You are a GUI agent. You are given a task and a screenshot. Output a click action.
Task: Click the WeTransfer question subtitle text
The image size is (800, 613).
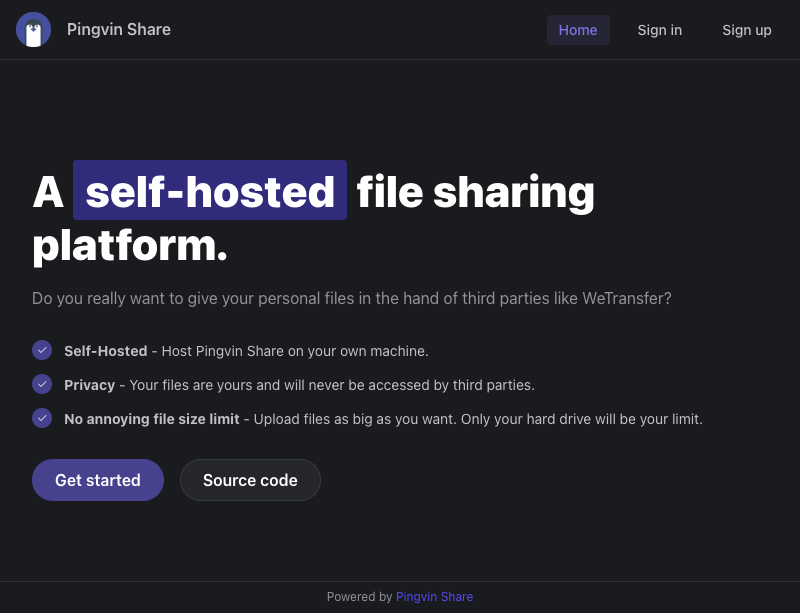click(352, 299)
